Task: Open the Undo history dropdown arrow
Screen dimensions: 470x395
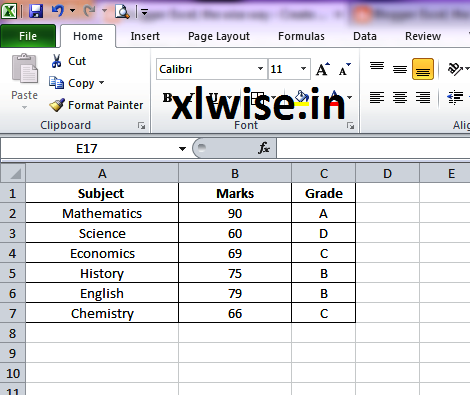Action: (72, 11)
